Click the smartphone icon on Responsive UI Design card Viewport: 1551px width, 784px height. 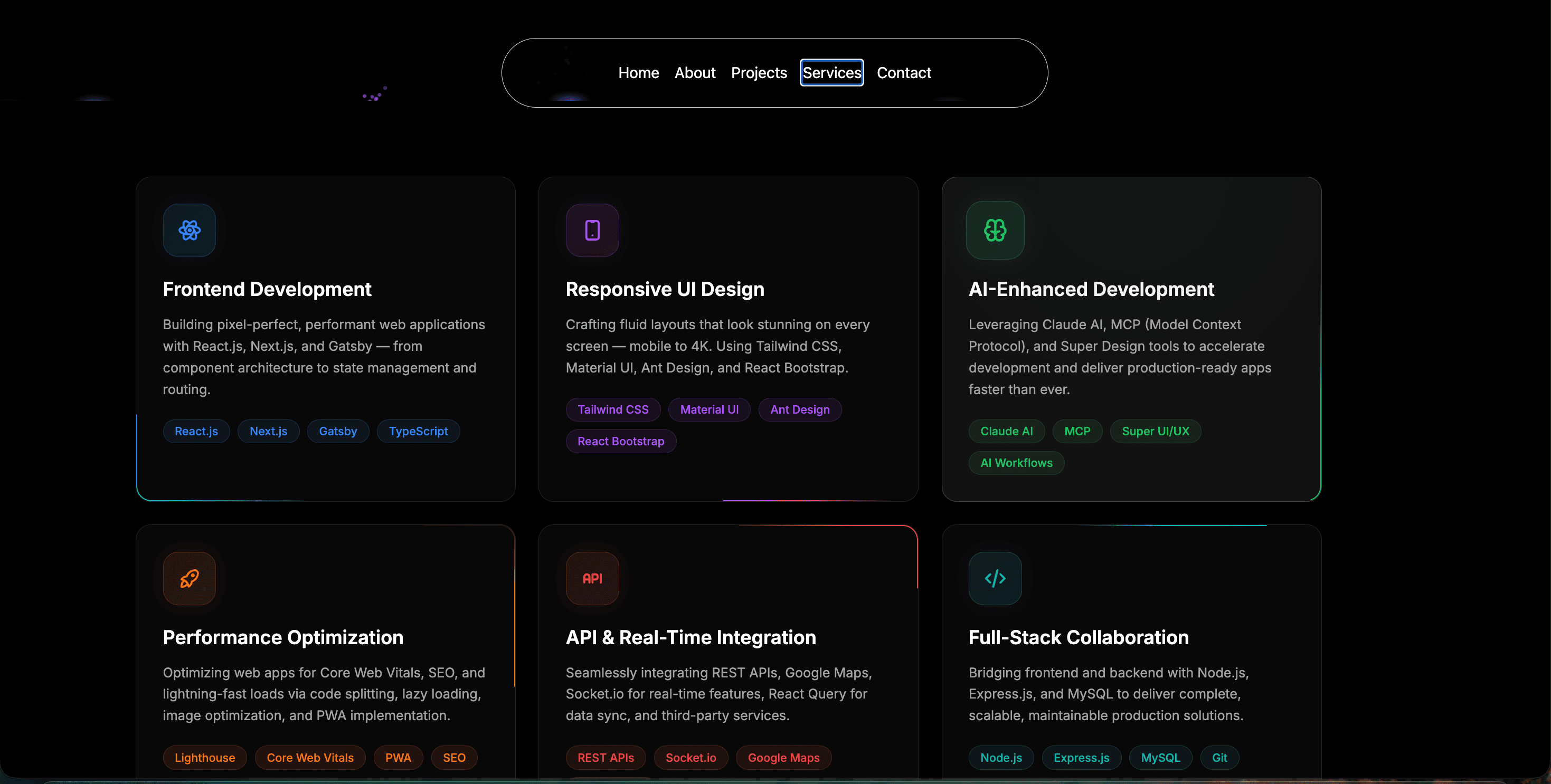point(592,230)
